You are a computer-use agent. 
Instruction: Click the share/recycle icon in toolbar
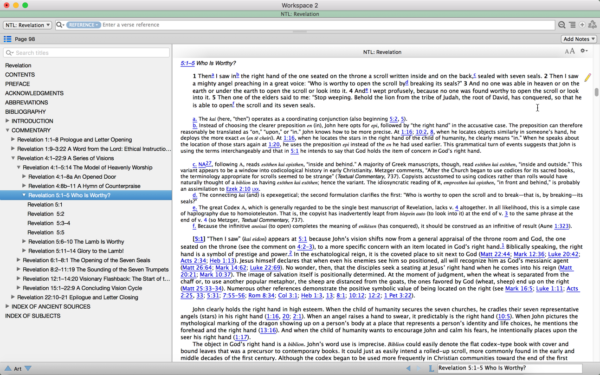592,25
